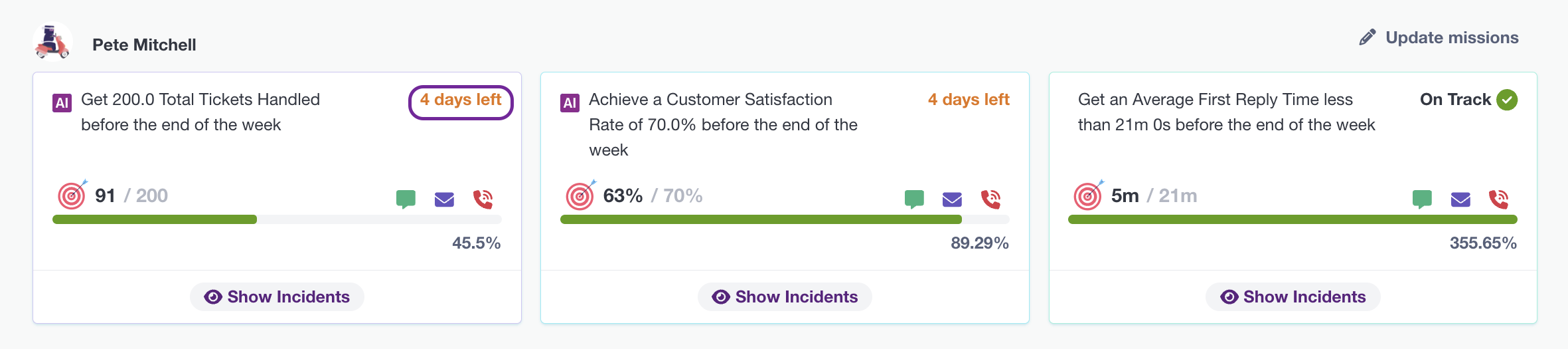The width and height of the screenshot is (1568, 349).
Task: Click chat icon in First Reply Time card
Action: point(1422,199)
